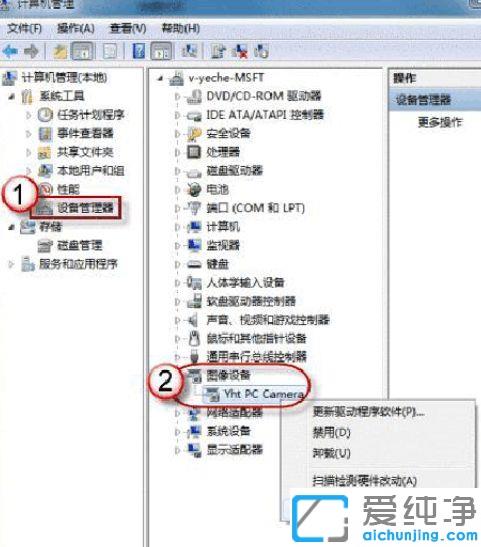Viewport: 481px width, 547px height.
Task: Expand the DVD/CD-ROM 驱动器 node
Action: click(x=178, y=96)
